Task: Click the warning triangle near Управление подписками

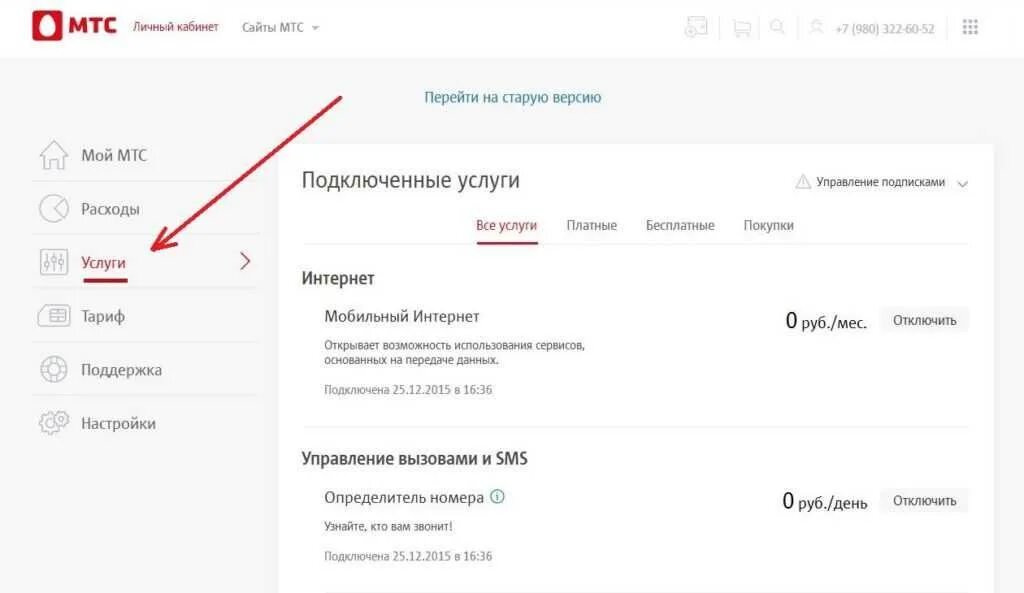Action: pos(801,182)
